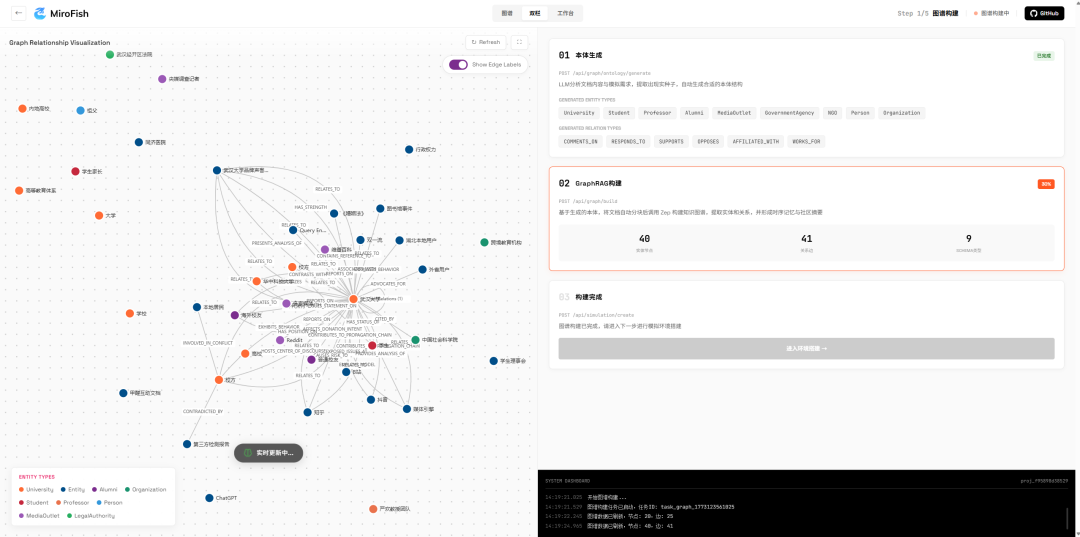Image resolution: width=1080 pixels, height=537 pixels.
Task: Switch to the 双栏 view tab
Action: coord(535,13)
